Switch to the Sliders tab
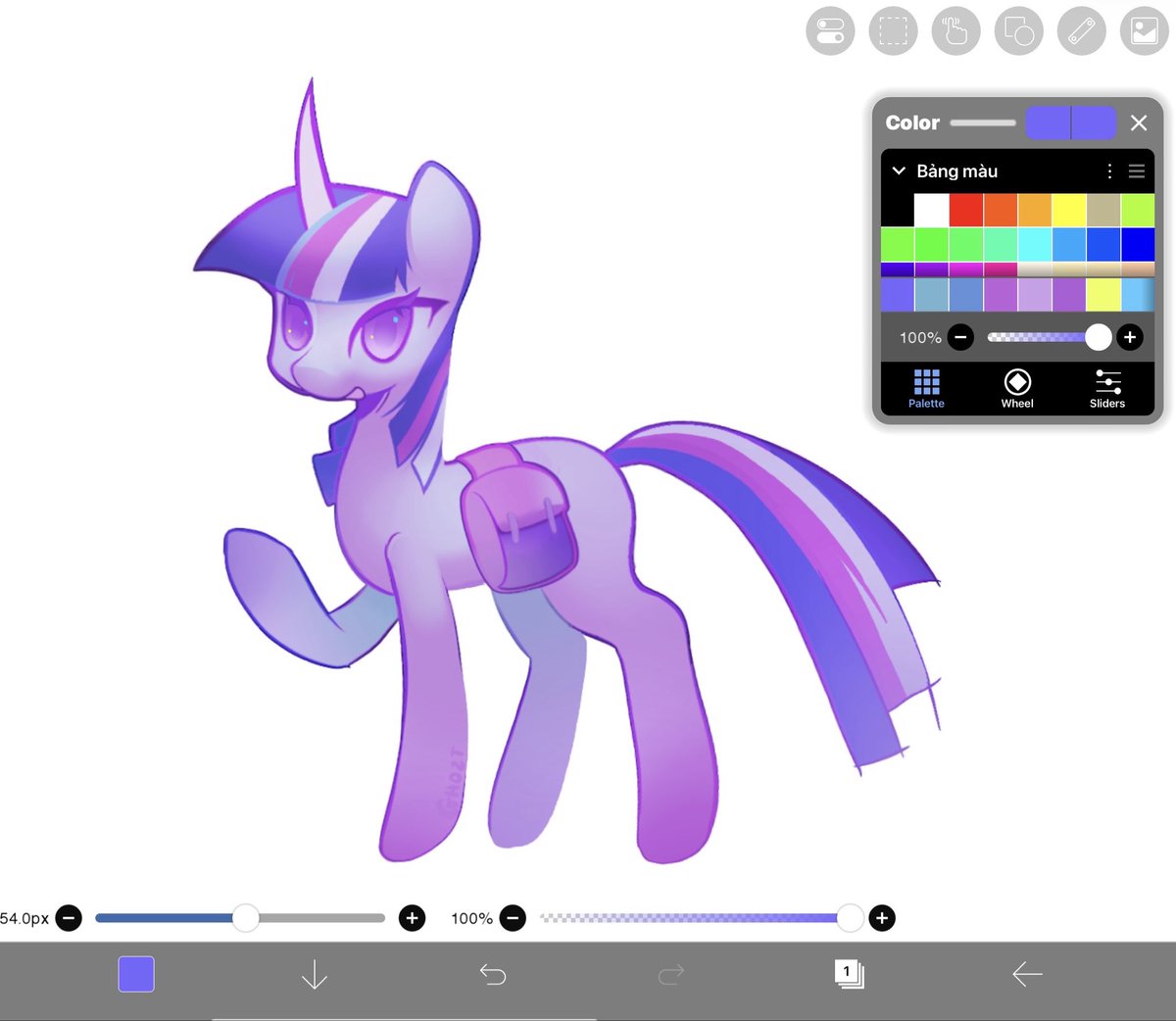This screenshot has height=1021, width=1176. 1107,389
